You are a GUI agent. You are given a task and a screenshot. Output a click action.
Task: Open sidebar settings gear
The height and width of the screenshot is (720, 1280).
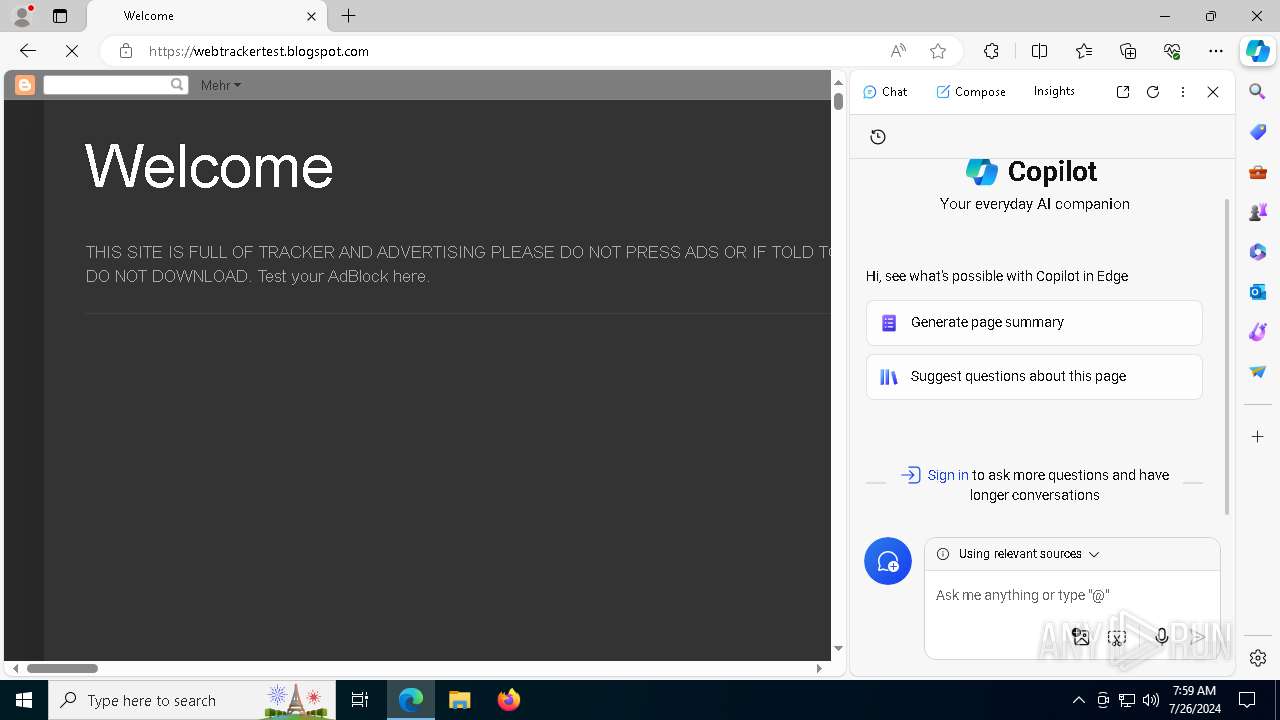click(1258, 658)
